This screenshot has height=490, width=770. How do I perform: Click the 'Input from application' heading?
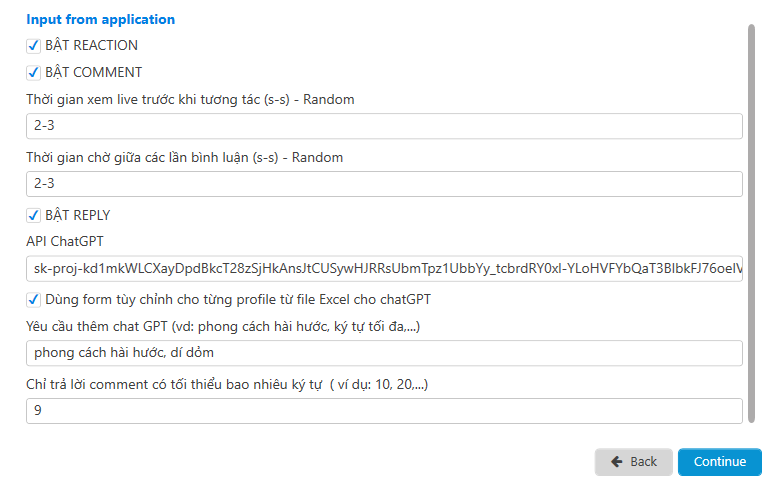100,19
